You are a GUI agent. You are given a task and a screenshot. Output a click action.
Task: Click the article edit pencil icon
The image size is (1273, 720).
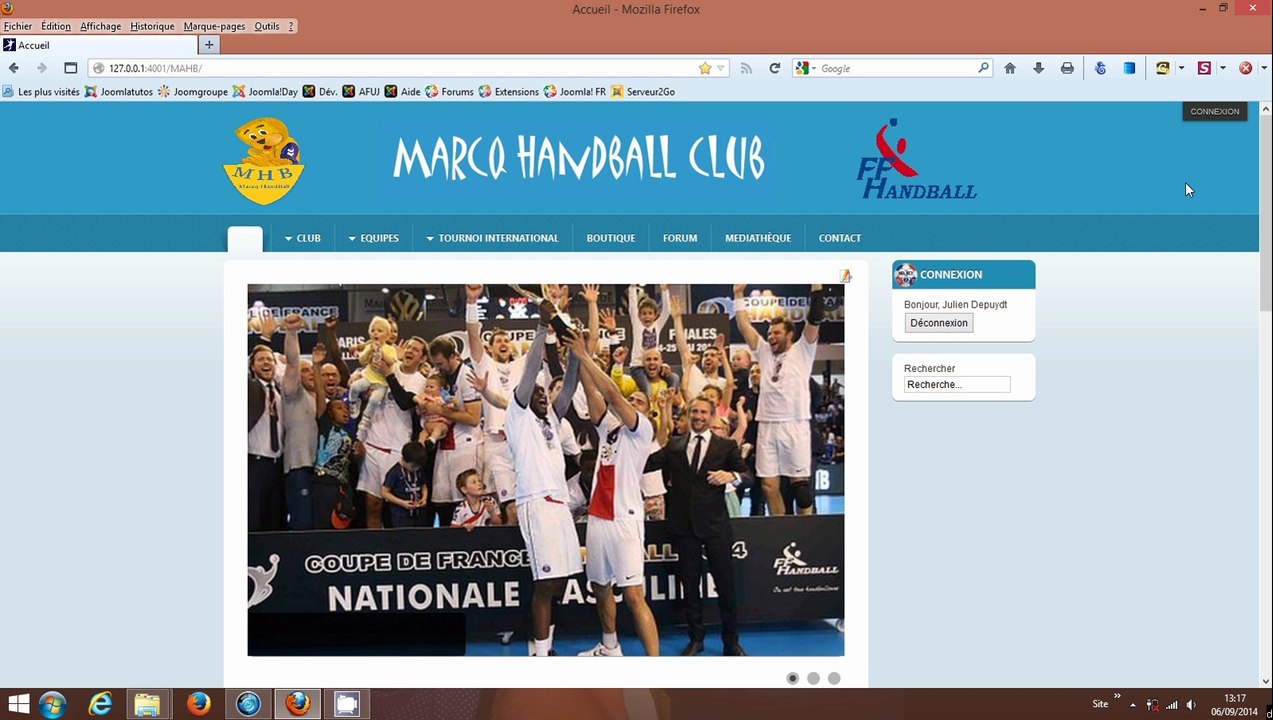coord(845,275)
